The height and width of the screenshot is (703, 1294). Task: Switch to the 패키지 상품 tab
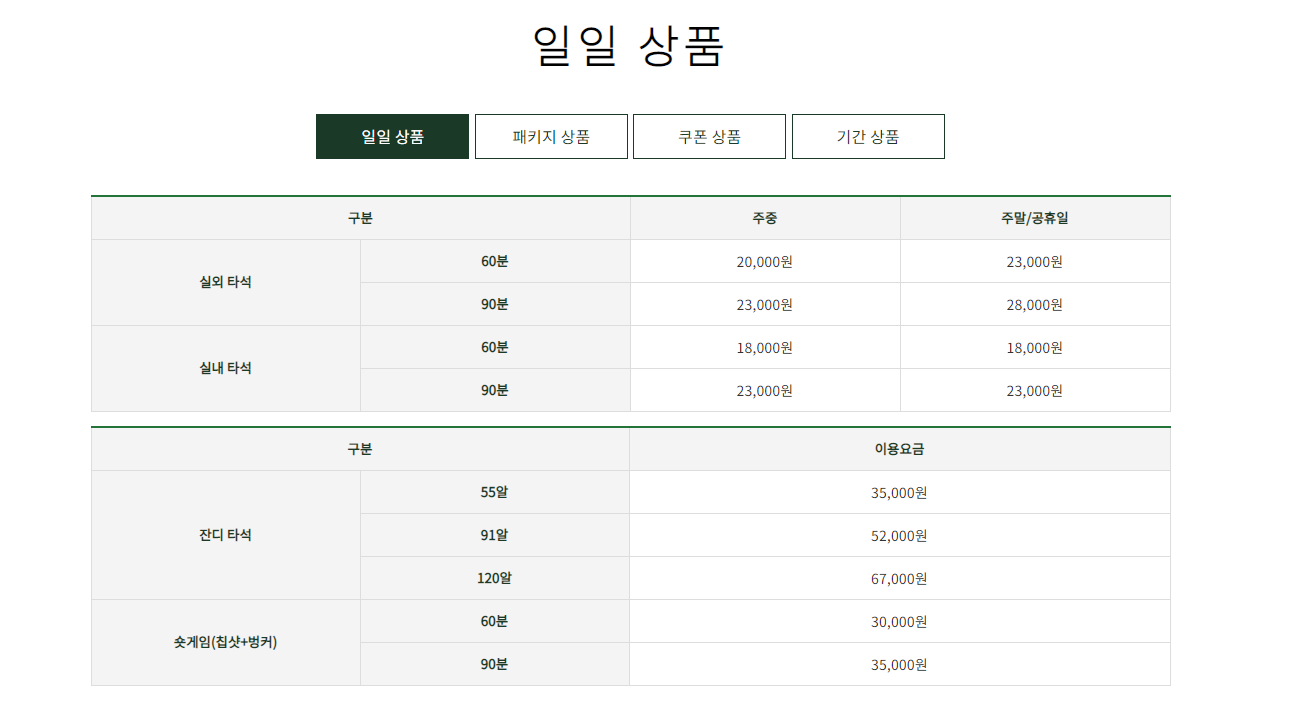click(x=551, y=137)
